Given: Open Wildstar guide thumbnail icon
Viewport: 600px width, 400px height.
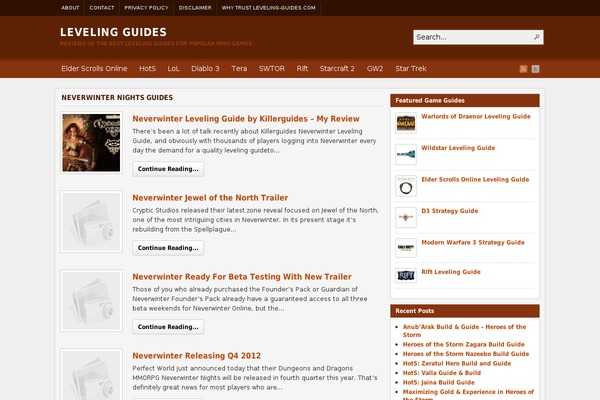Looking at the screenshot, I should tap(406, 154).
